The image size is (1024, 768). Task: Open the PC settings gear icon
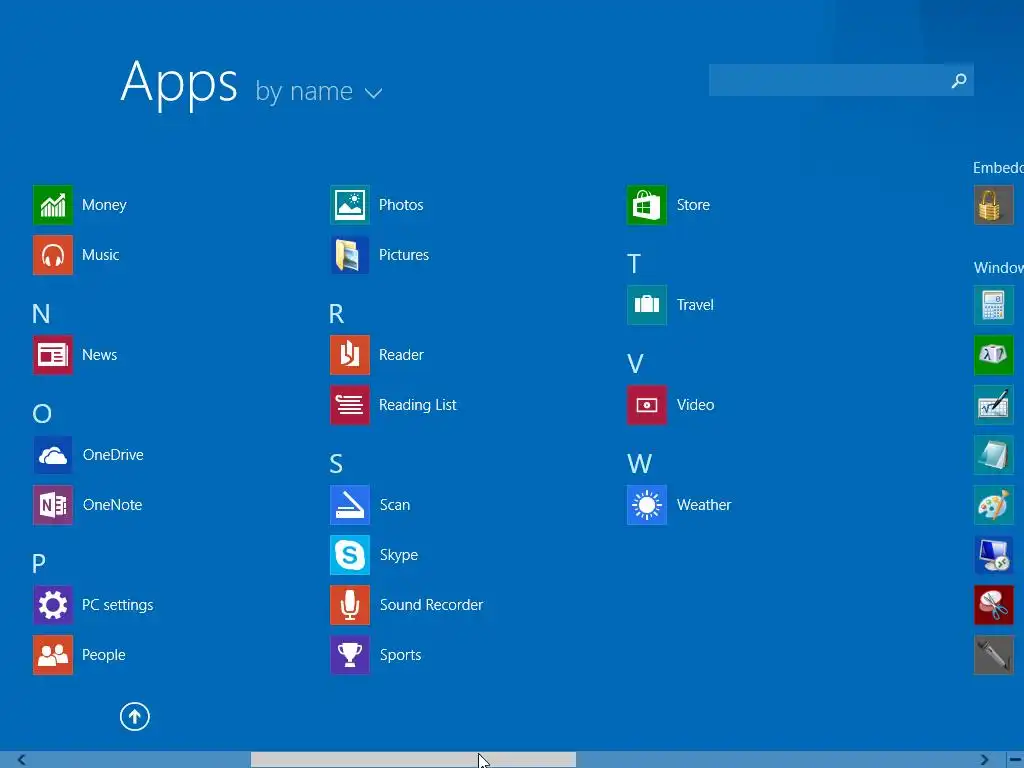53,605
